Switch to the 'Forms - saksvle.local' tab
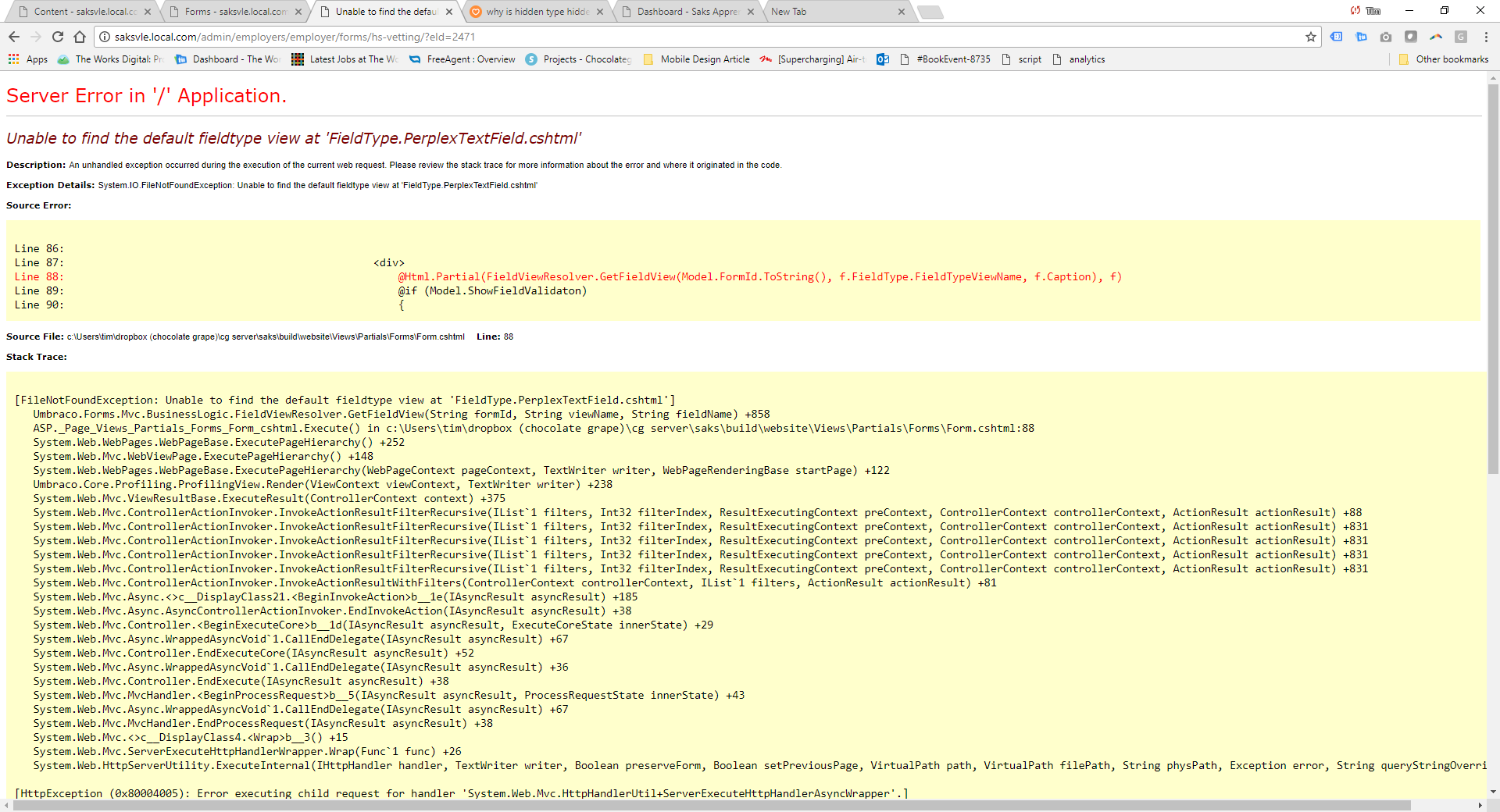 [x=234, y=12]
